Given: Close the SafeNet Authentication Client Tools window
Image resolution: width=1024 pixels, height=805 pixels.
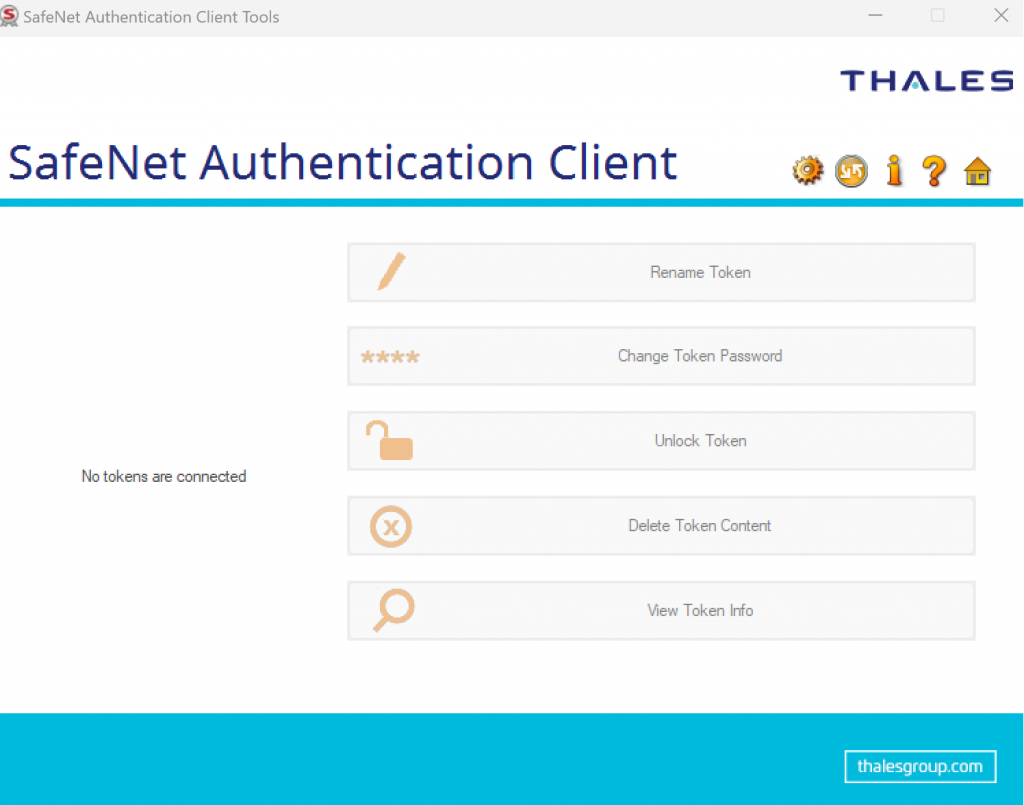Looking at the screenshot, I should (1000, 16).
